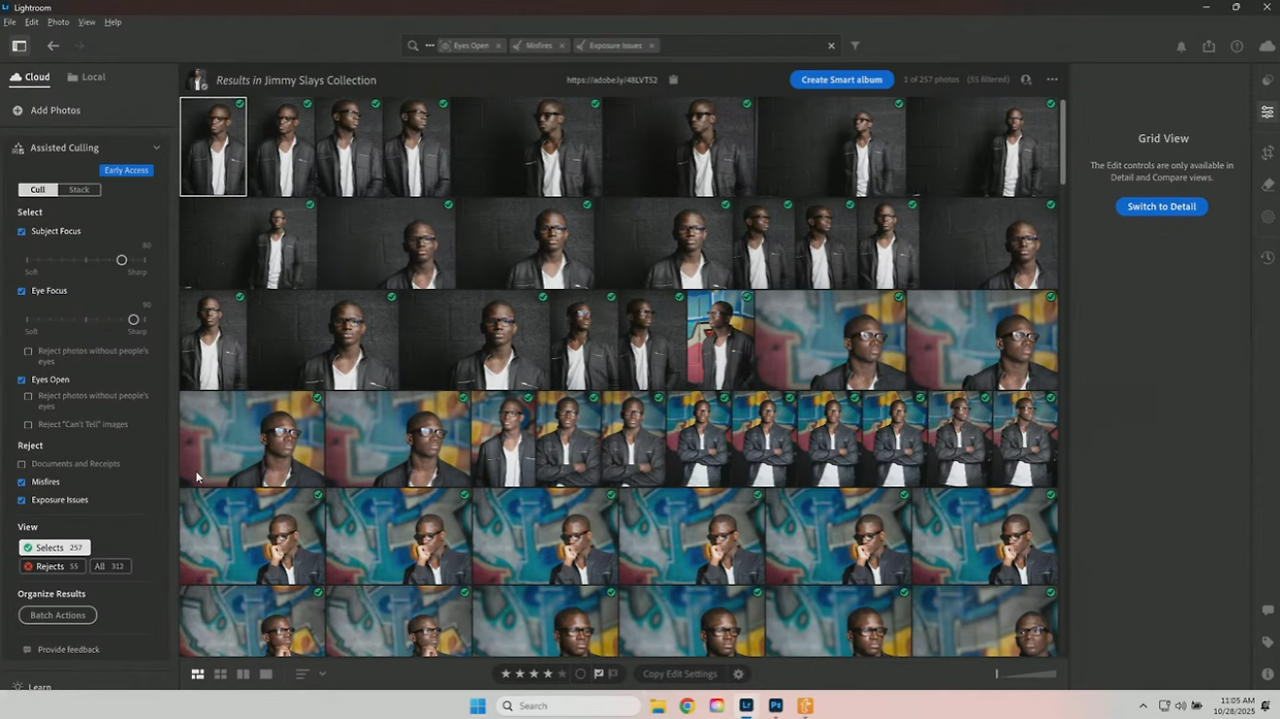
Task: Click Add Photos
Action: (x=47, y=111)
